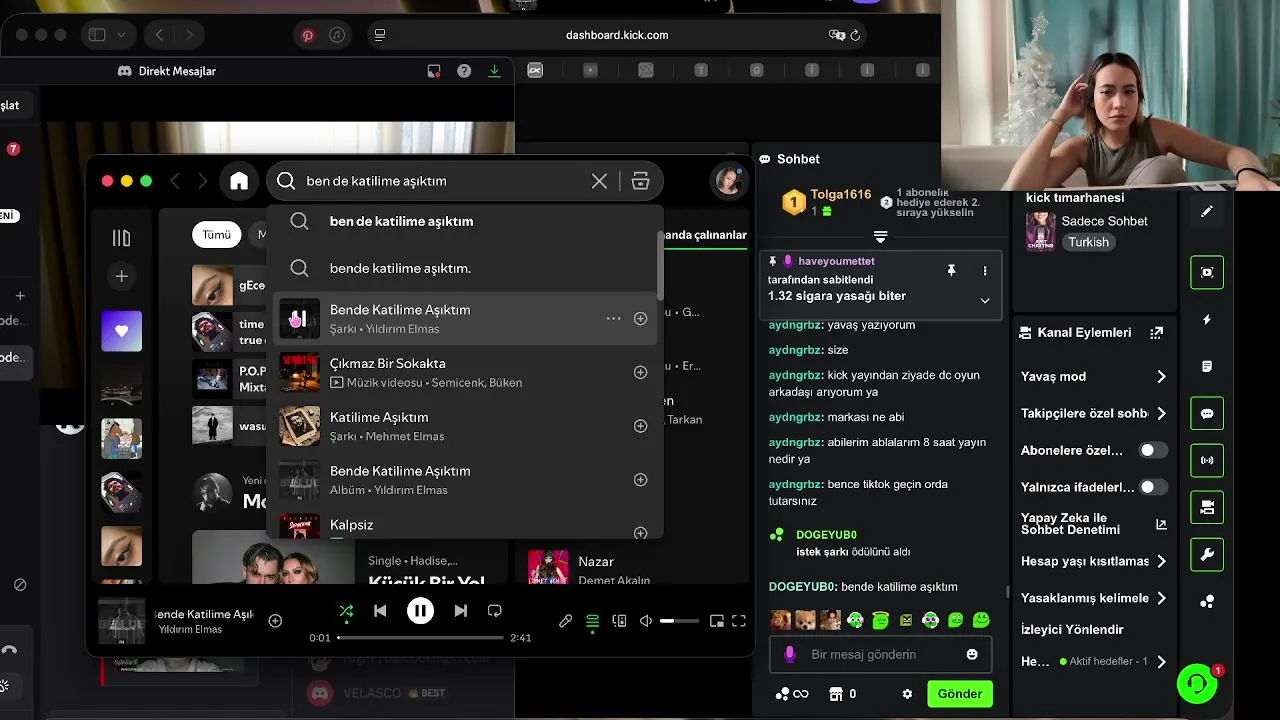The width and height of the screenshot is (1280, 720).
Task: Open the play queue icon
Action: [593, 621]
